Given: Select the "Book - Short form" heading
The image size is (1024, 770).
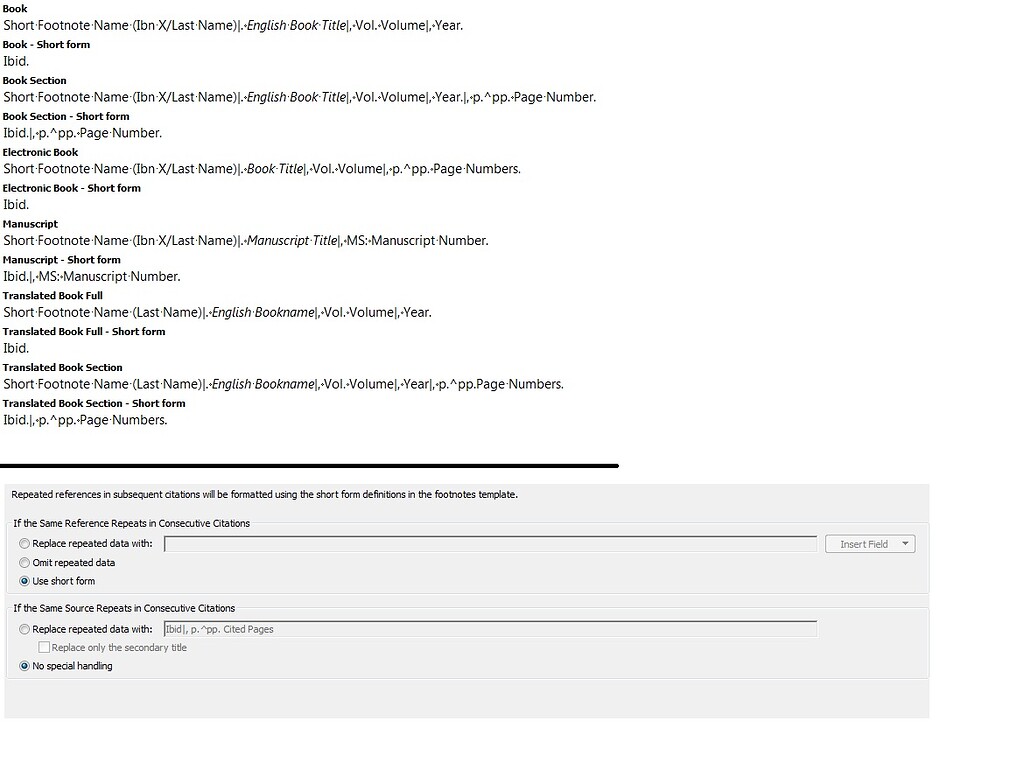Looking at the screenshot, I should pos(46,44).
